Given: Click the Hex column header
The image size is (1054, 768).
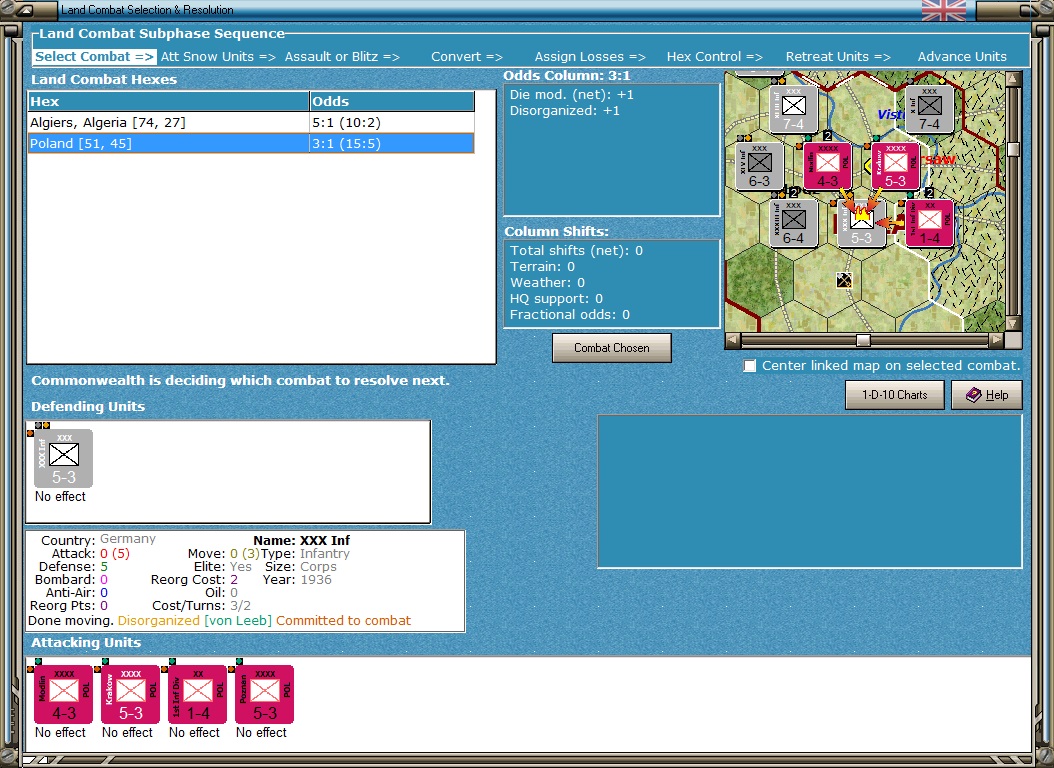Looking at the screenshot, I should pos(168,101).
